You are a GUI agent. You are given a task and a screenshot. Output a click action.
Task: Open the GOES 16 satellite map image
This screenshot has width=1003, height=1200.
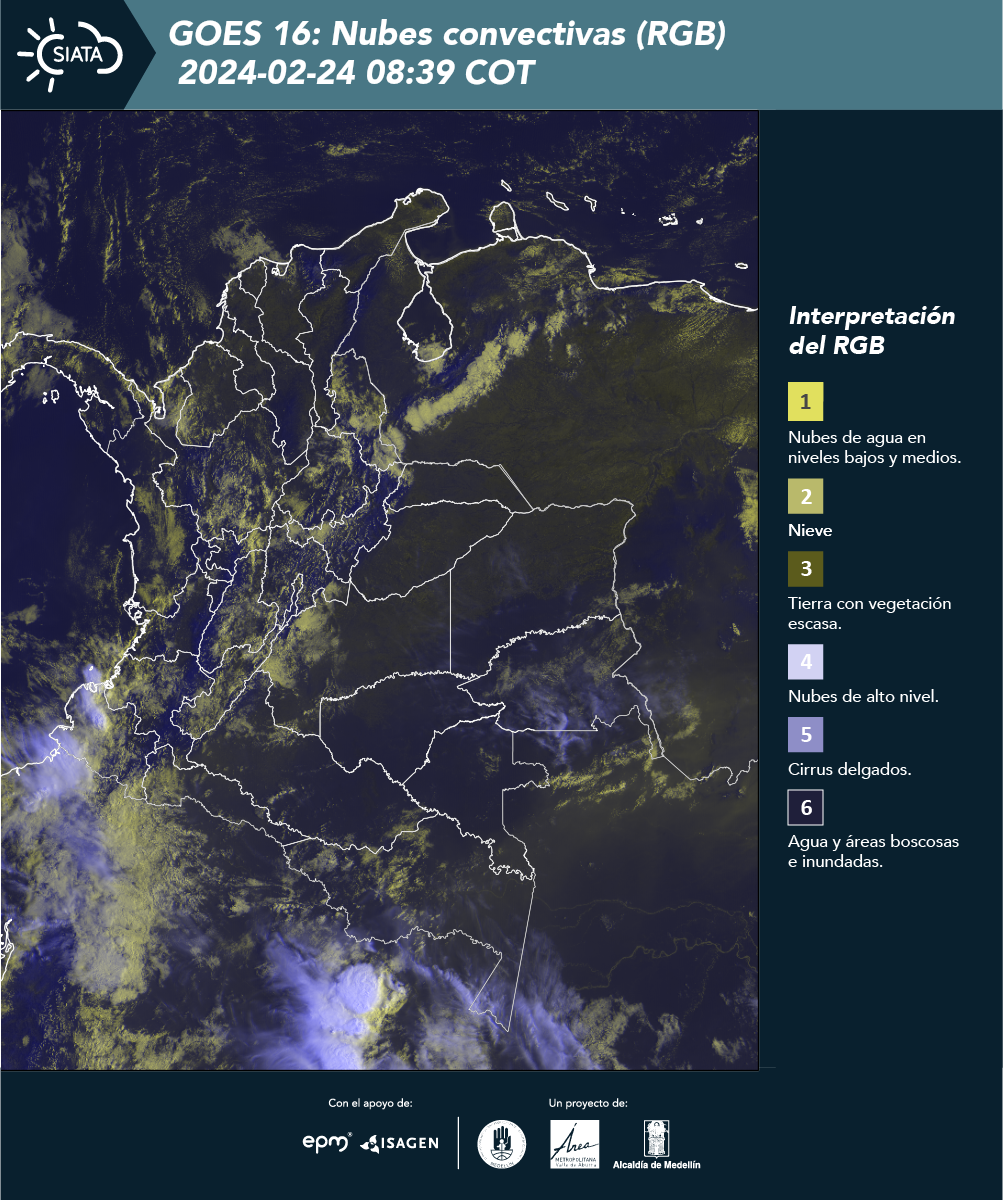click(379, 589)
